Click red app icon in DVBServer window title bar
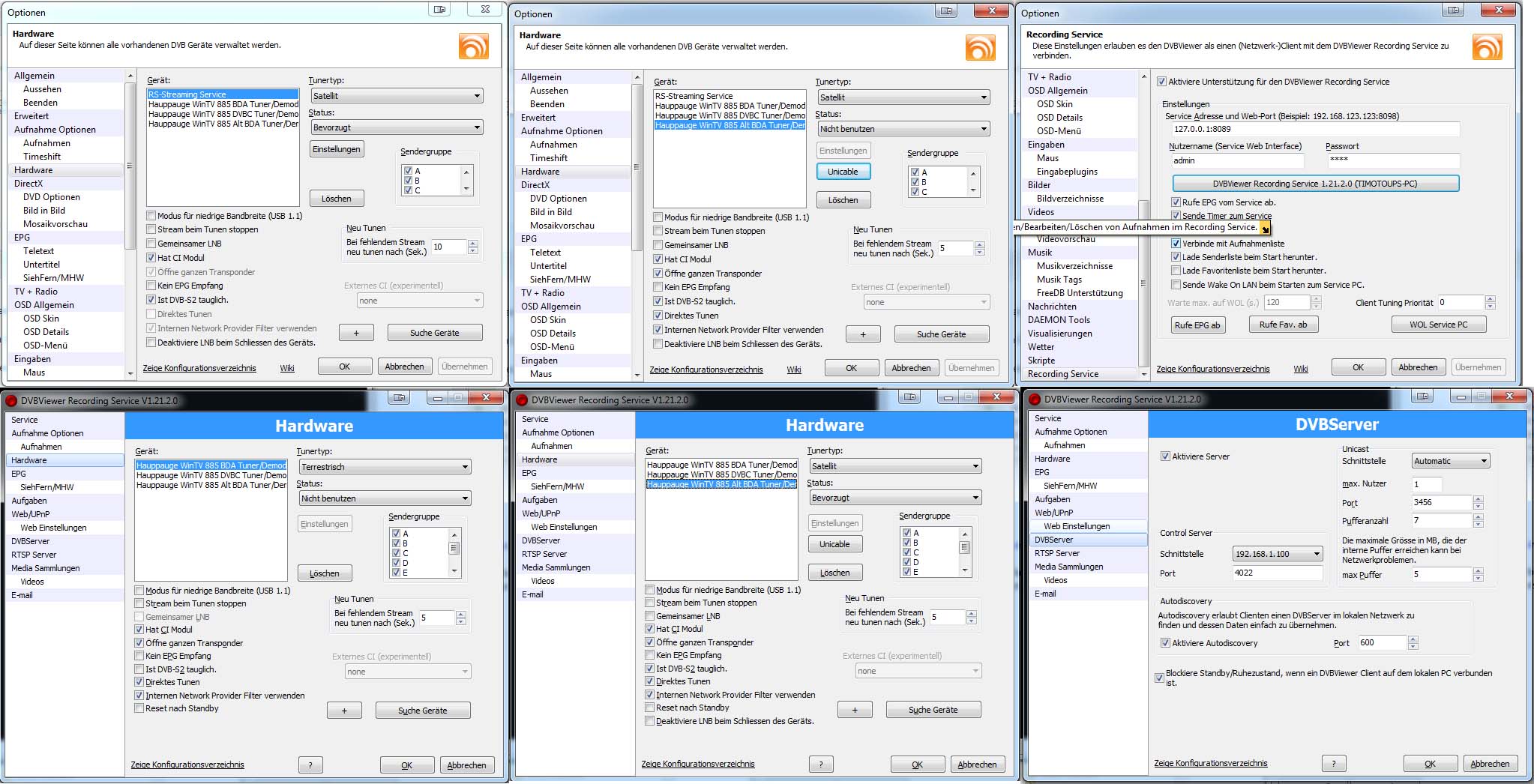The height and width of the screenshot is (784, 1534). (x=1035, y=399)
